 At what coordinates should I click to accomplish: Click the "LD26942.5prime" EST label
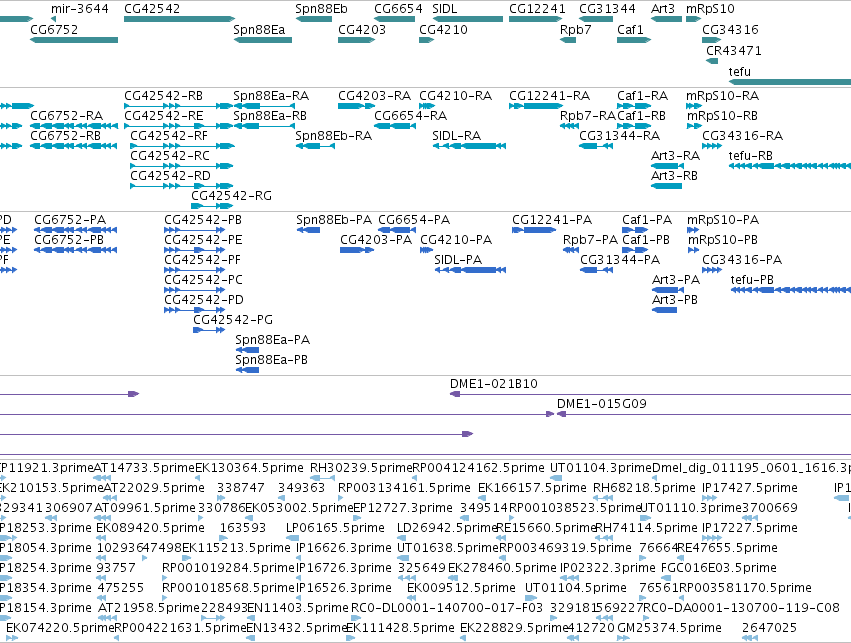[x=447, y=528]
